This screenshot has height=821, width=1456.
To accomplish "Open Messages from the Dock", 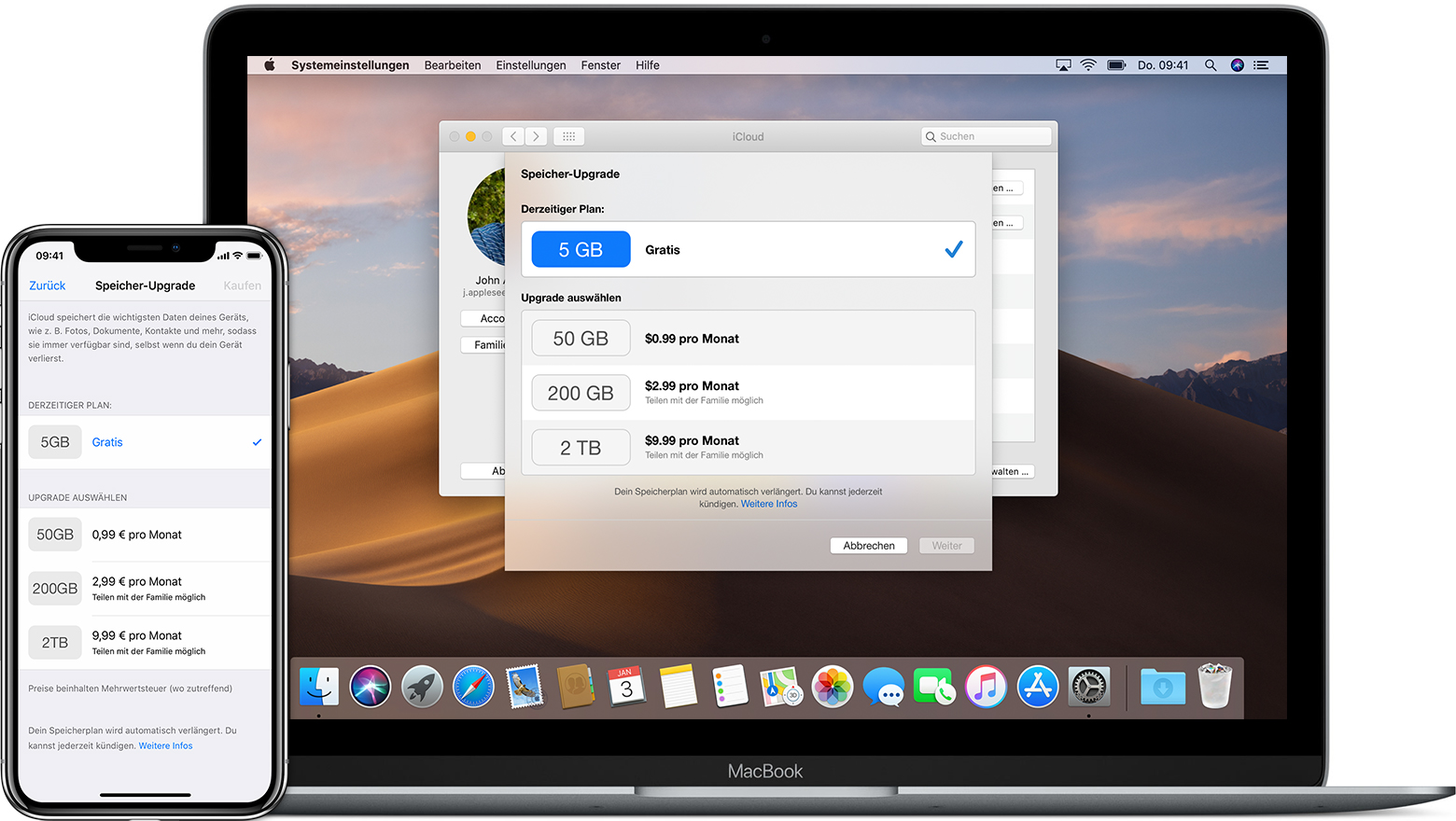I will tap(884, 687).
